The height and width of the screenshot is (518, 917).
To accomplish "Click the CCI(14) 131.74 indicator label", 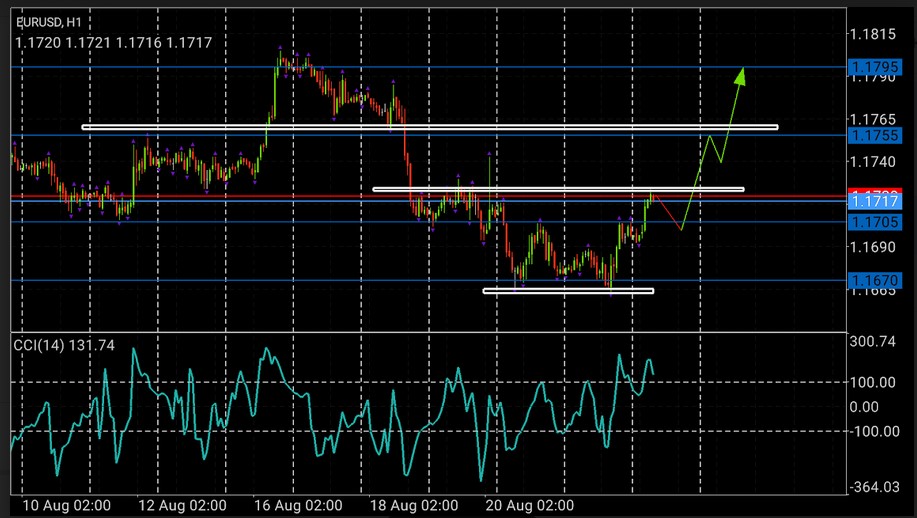I will pyautogui.click(x=64, y=345).
